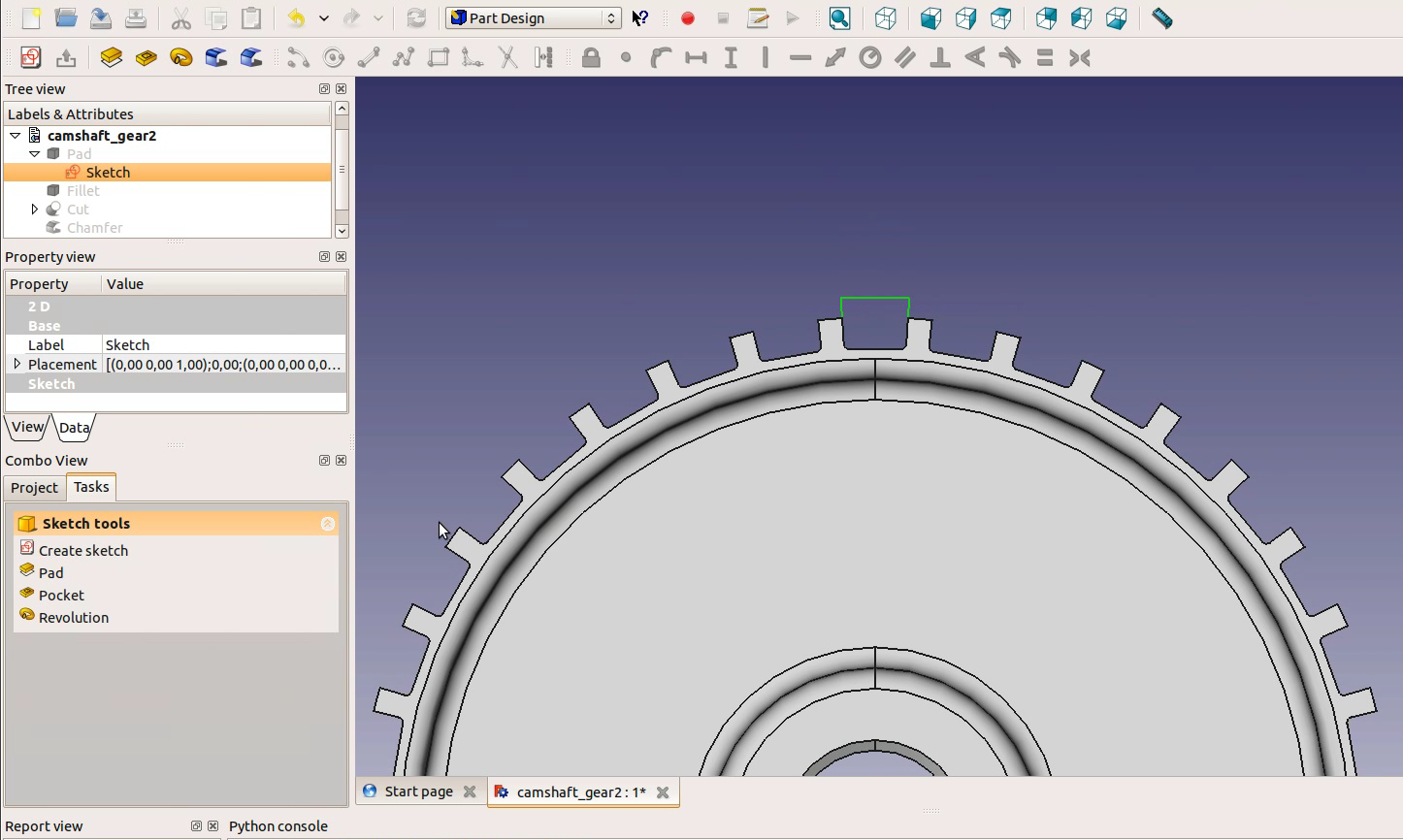Close the camshaft_gear2 document tab

pos(663,792)
